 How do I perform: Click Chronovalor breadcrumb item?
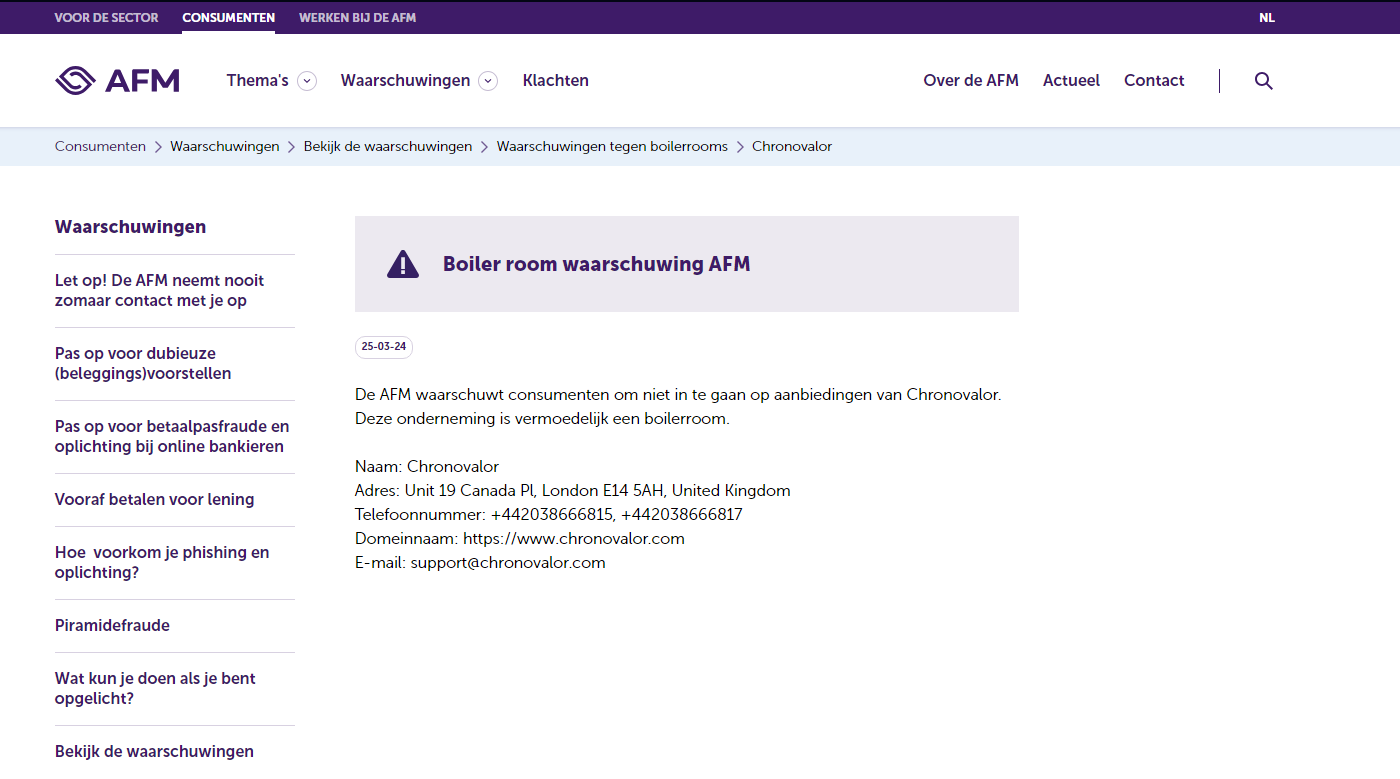(792, 147)
